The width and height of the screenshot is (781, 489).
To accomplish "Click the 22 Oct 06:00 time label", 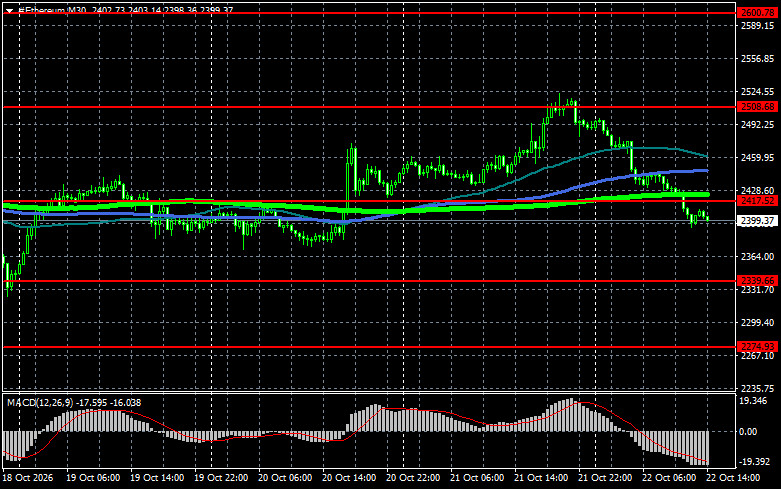I will tap(669, 478).
